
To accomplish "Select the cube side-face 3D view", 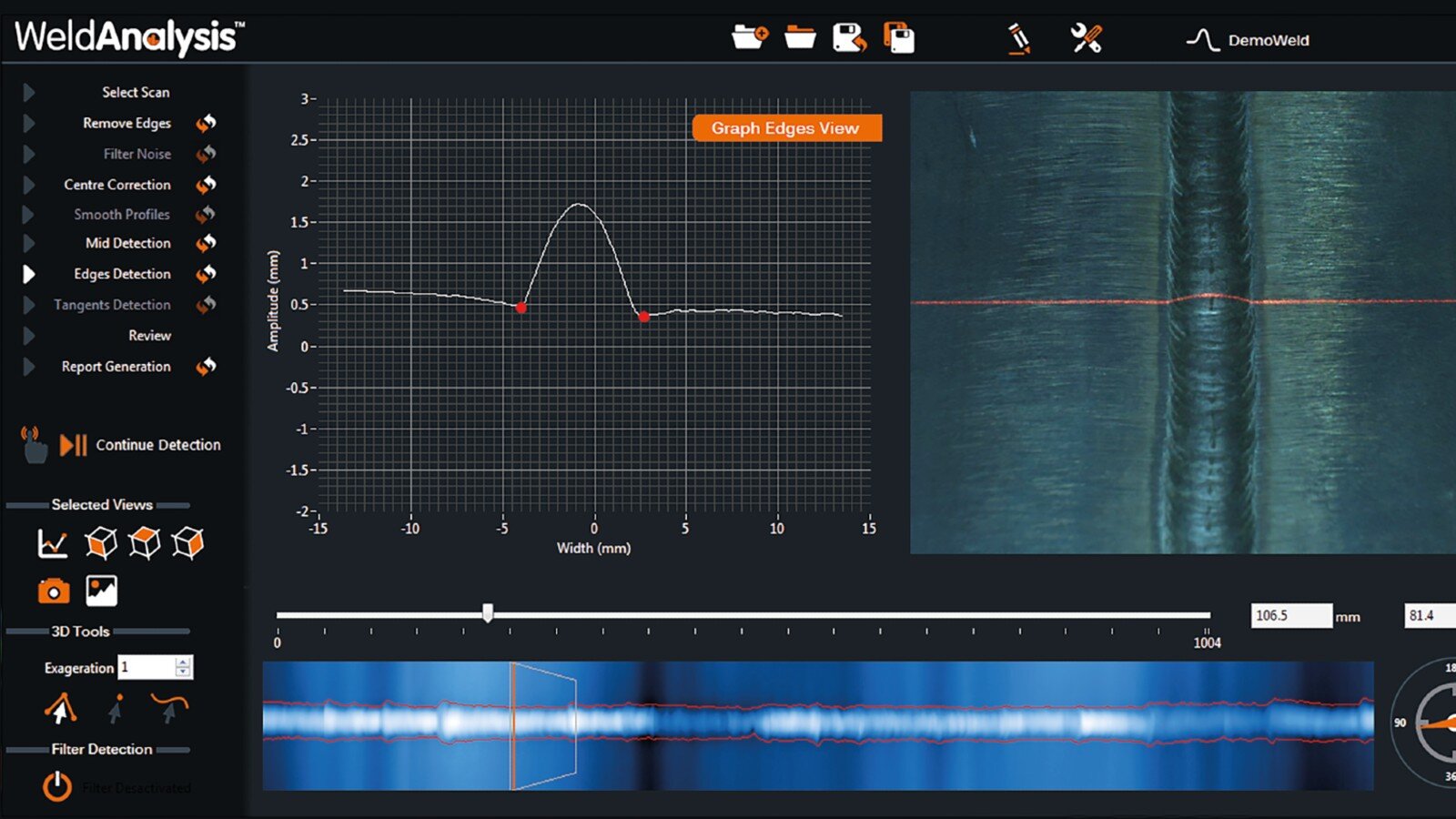I will pyautogui.click(x=187, y=543).
